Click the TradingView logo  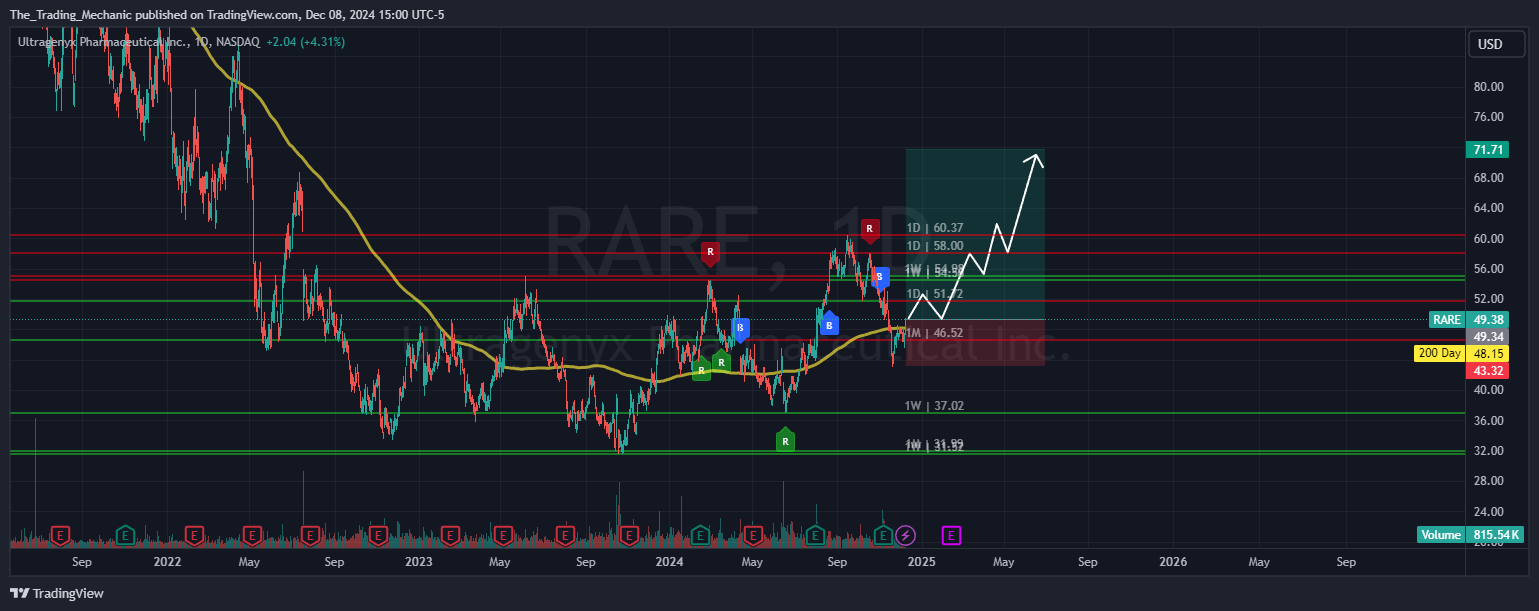(57, 593)
